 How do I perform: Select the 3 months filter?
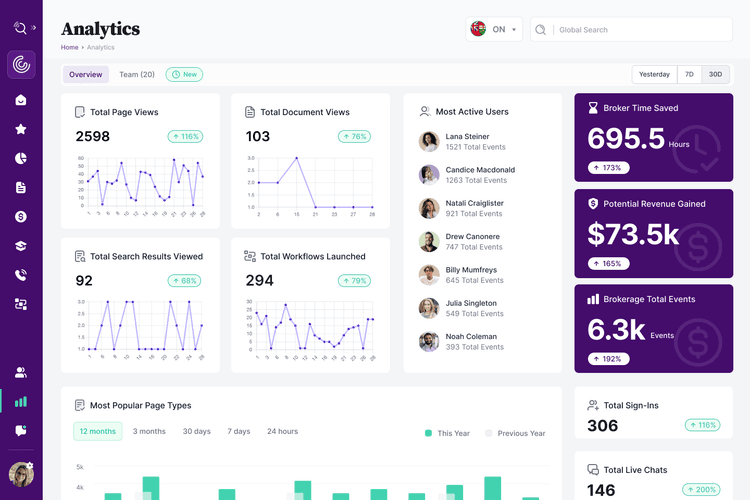tap(149, 431)
